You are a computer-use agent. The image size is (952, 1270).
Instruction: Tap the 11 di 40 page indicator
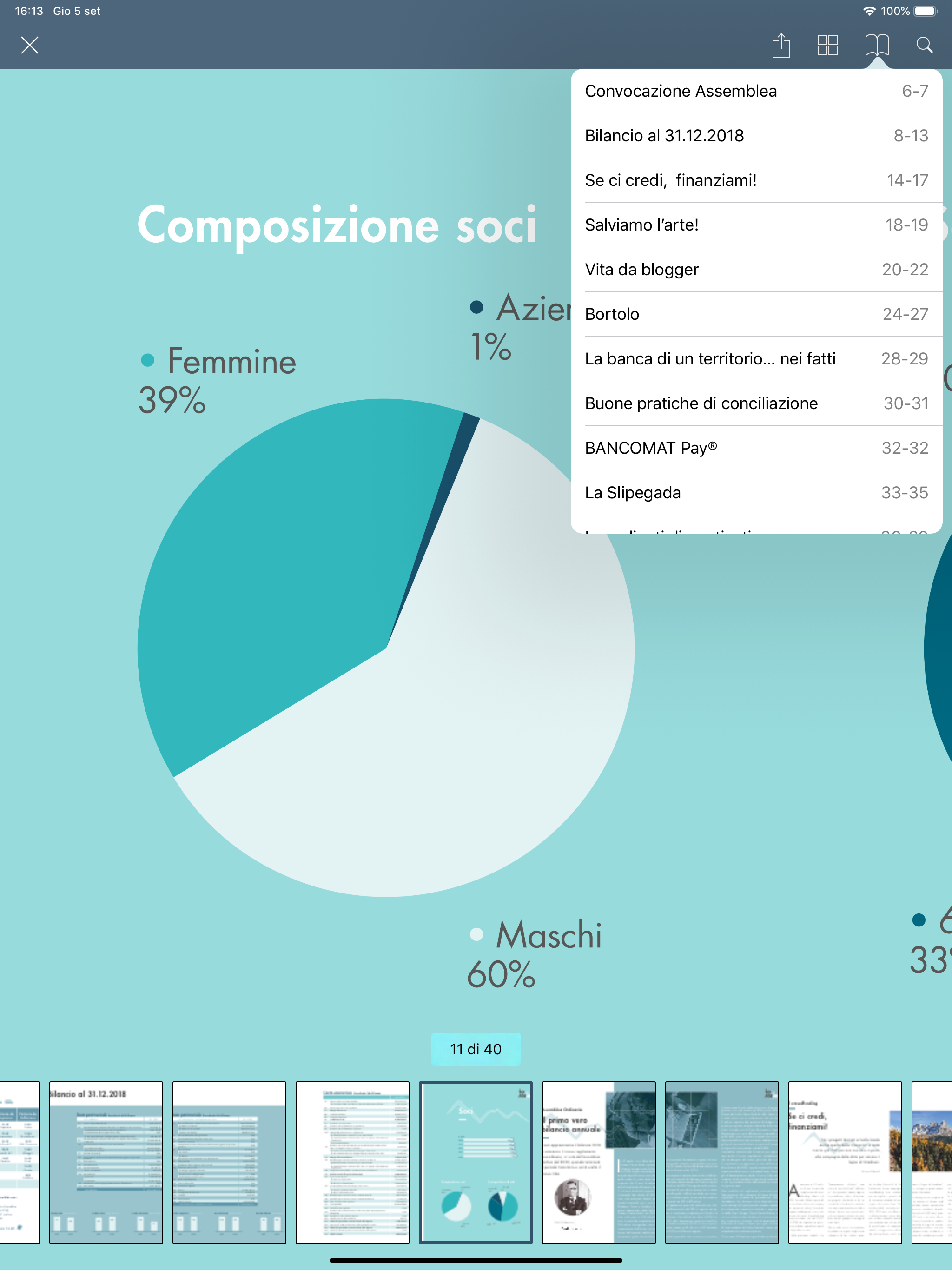(476, 1049)
